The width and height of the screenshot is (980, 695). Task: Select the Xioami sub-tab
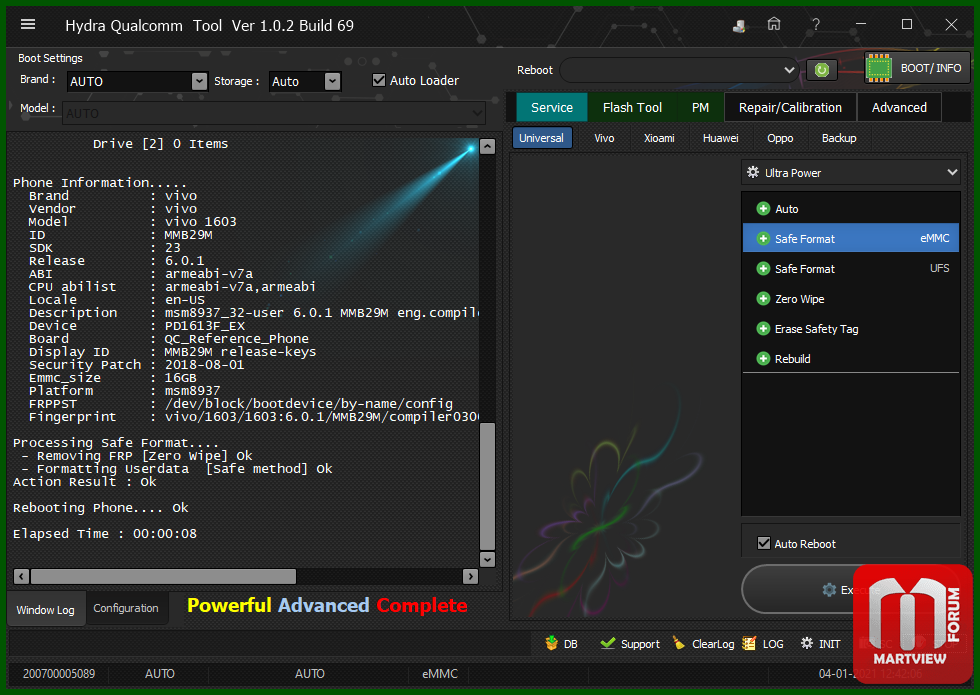pyautogui.click(x=659, y=138)
